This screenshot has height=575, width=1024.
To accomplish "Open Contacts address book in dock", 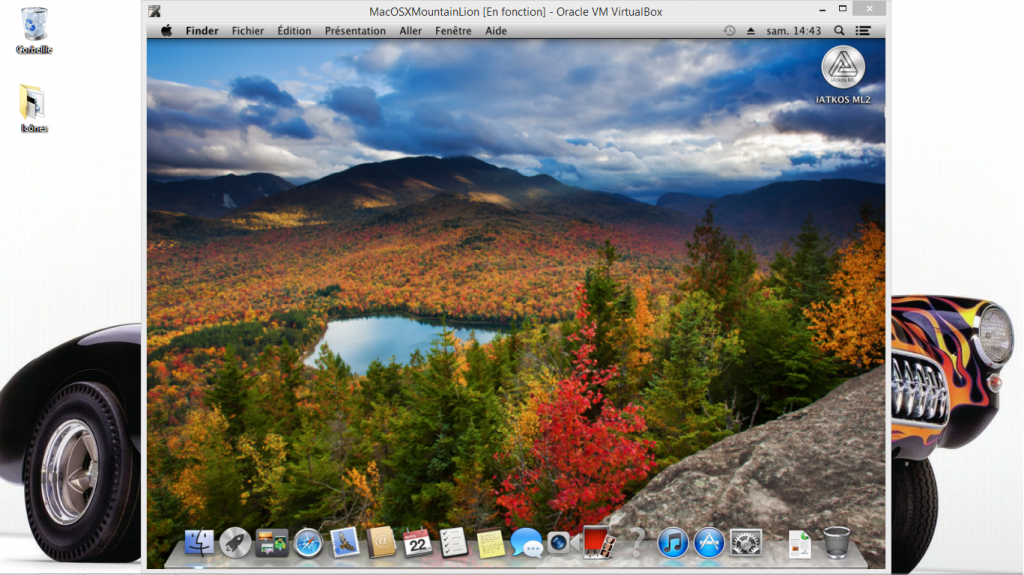I will 381,543.
